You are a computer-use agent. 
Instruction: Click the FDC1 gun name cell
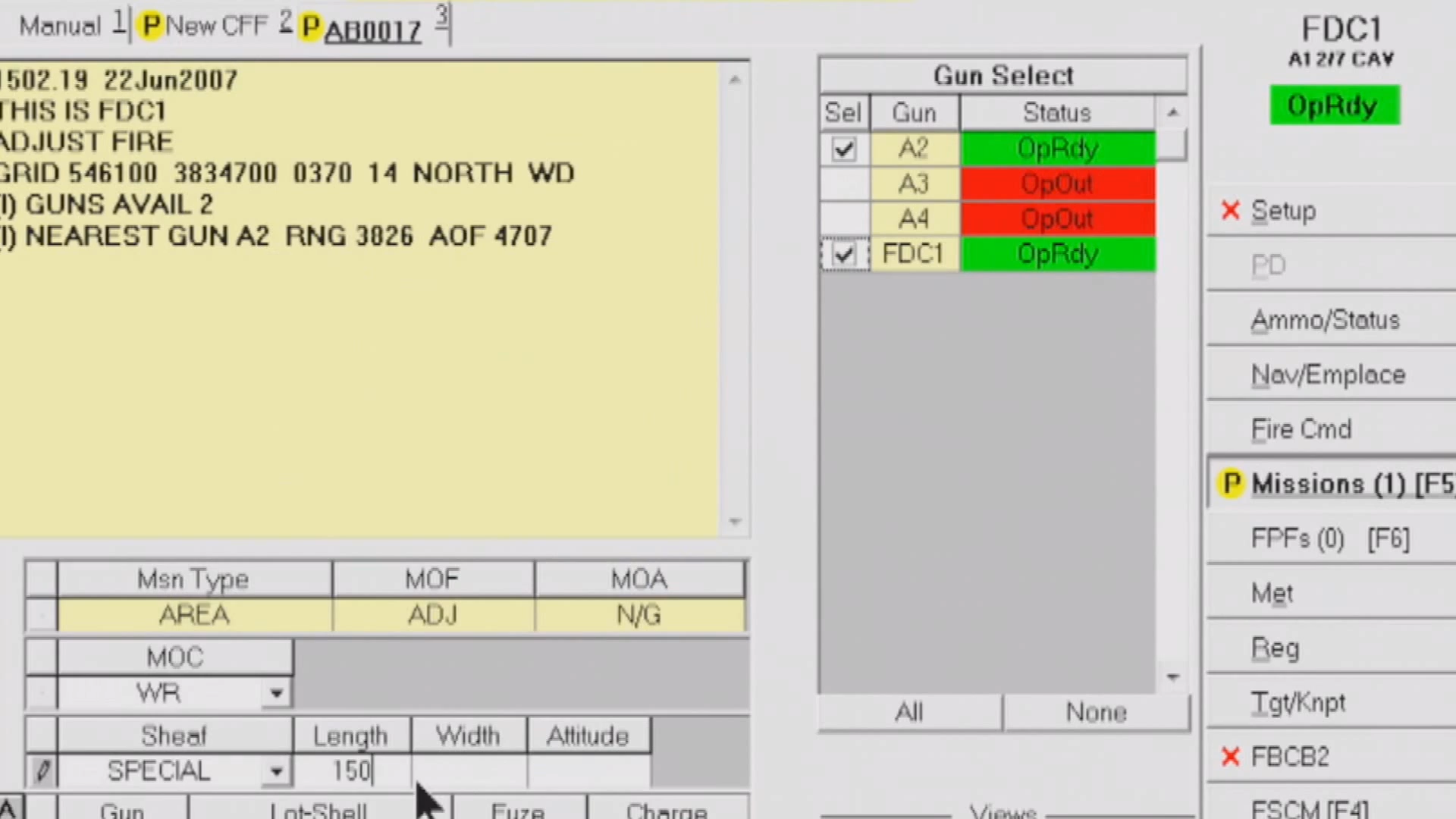915,254
